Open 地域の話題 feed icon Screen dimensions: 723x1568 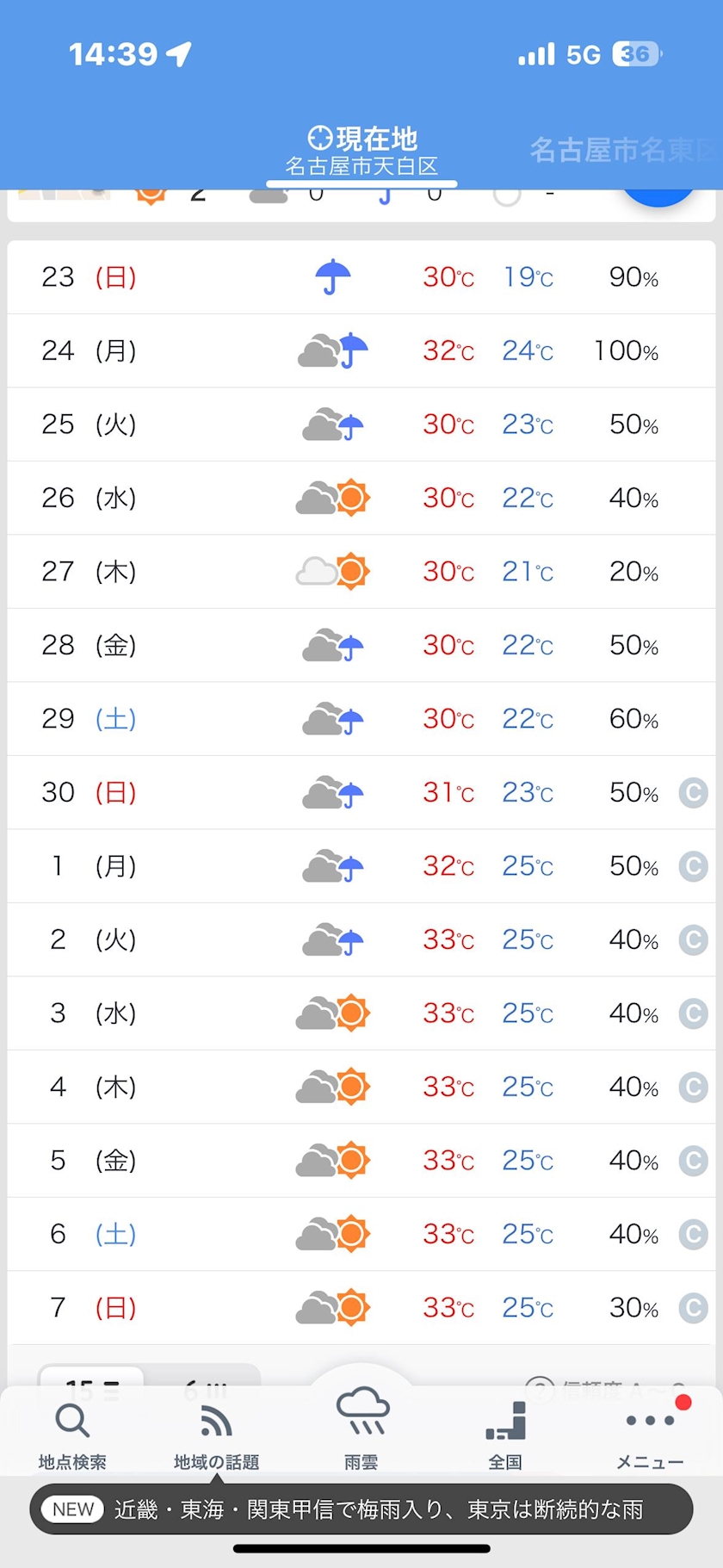point(216,1421)
